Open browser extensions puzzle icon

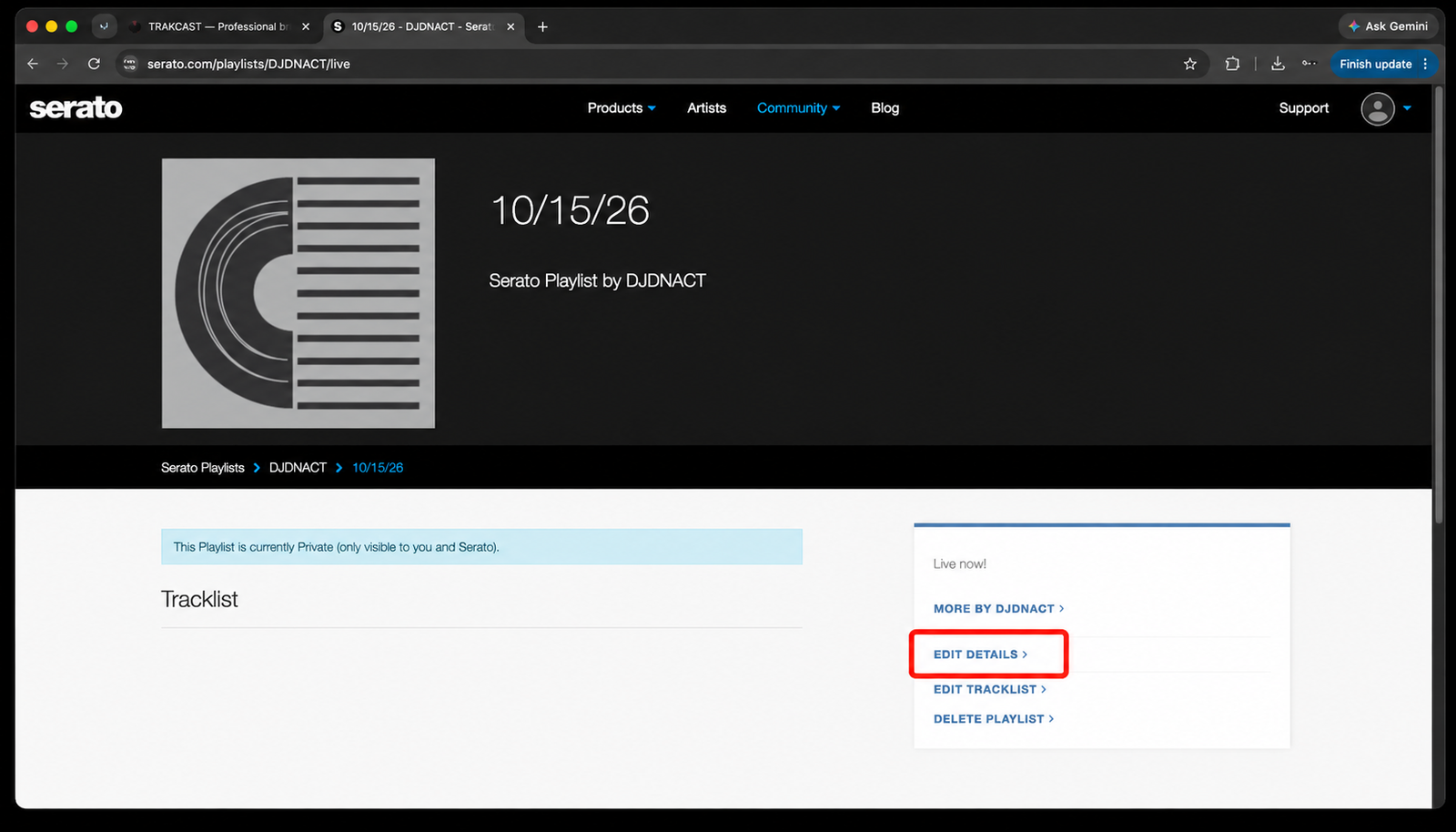[x=1232, y=64]
